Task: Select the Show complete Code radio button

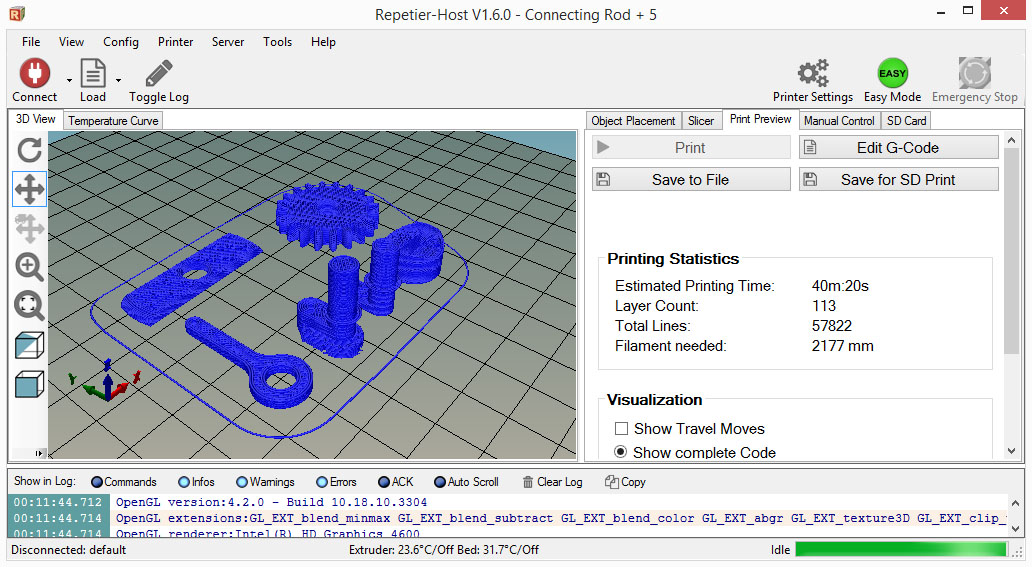Action: [x=620, y=452]
